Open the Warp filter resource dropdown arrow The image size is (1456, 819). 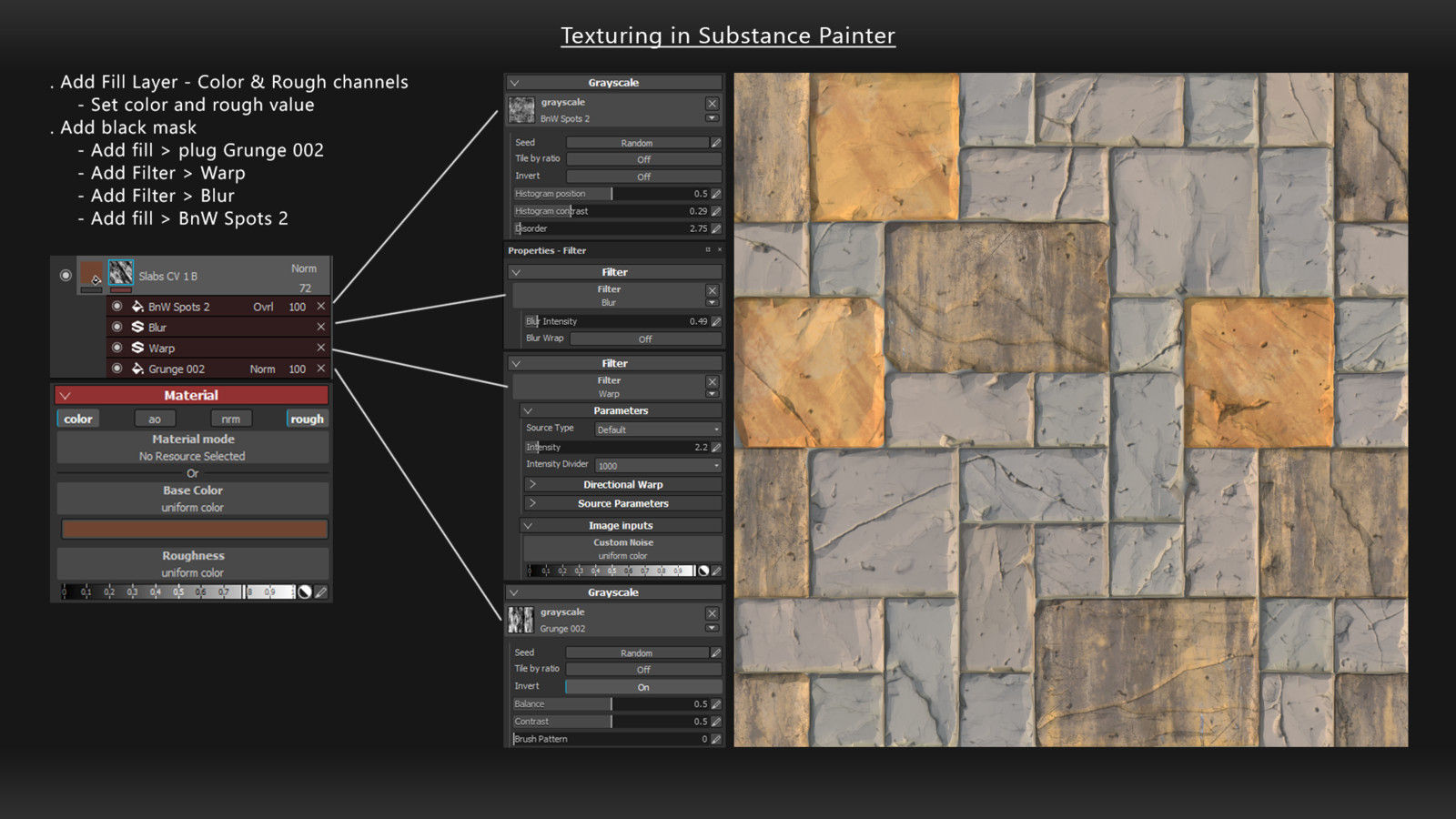point(712,394)
